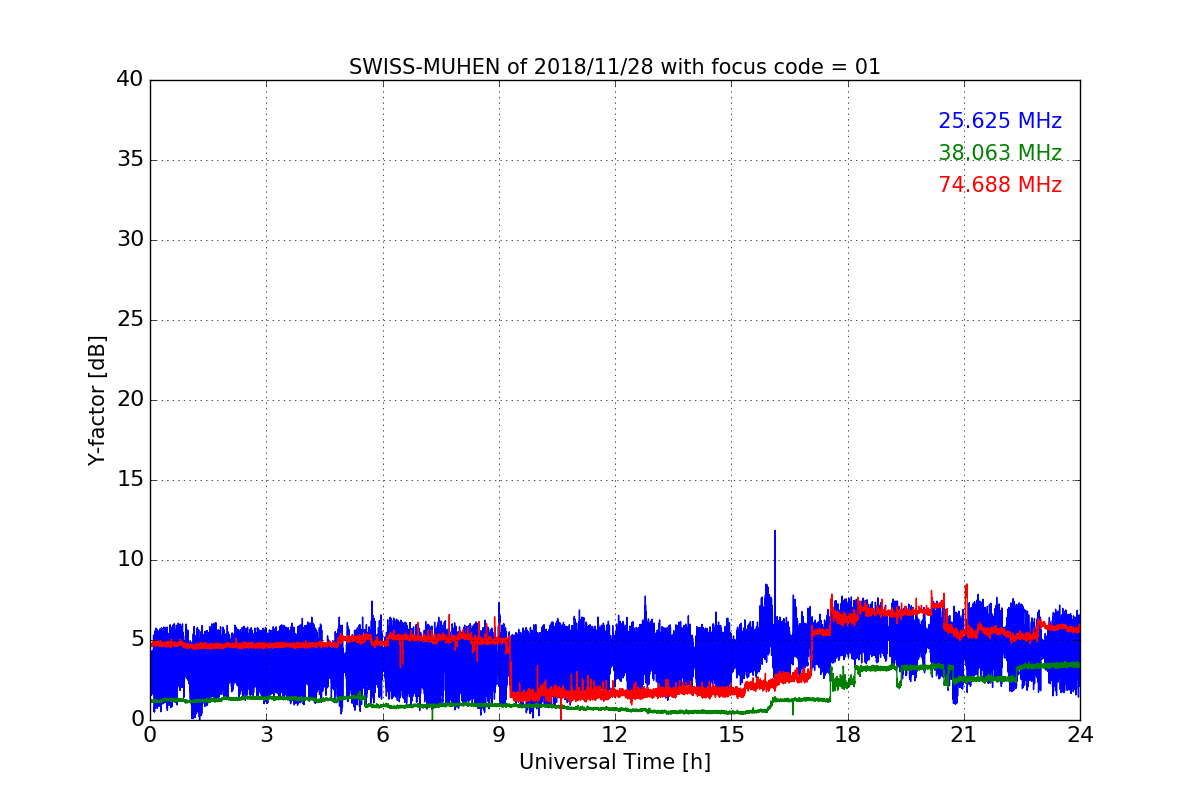Viewport: 1200px width, 800px height.
Task: Click the x-axis tick label 24
Action: pyautogui.click(x=1080, y=734)
